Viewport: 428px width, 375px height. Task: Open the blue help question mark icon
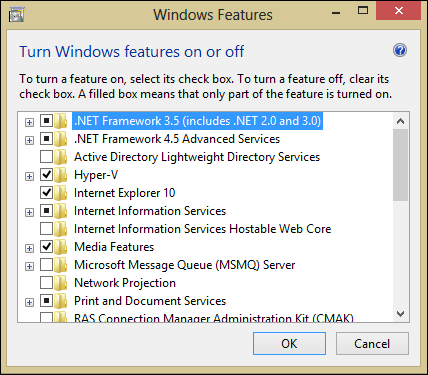[400, 50]
